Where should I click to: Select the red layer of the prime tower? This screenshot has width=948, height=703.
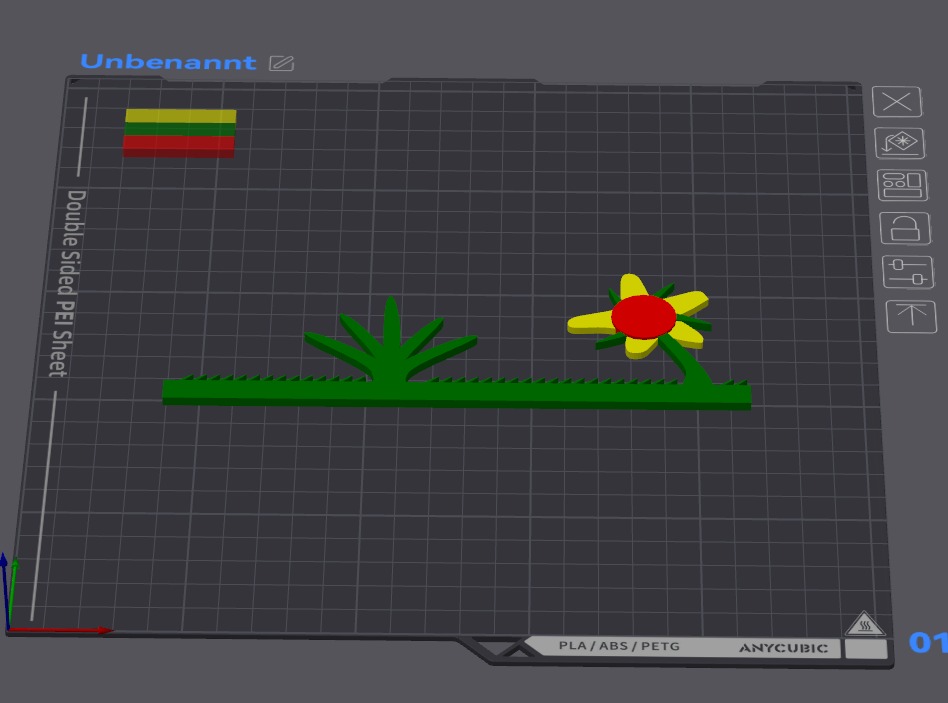179,146
